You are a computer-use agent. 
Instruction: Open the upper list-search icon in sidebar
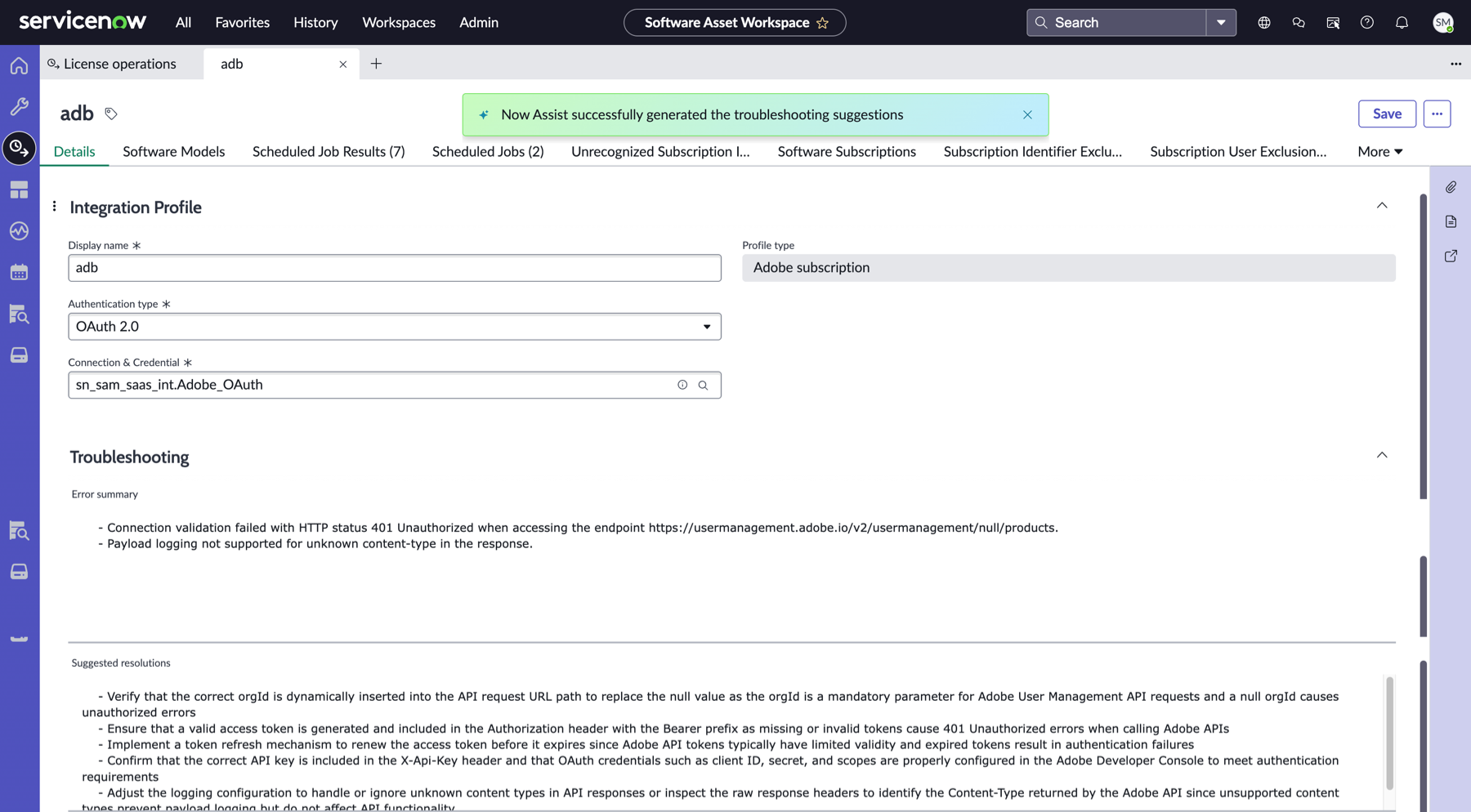pos(19,314)
